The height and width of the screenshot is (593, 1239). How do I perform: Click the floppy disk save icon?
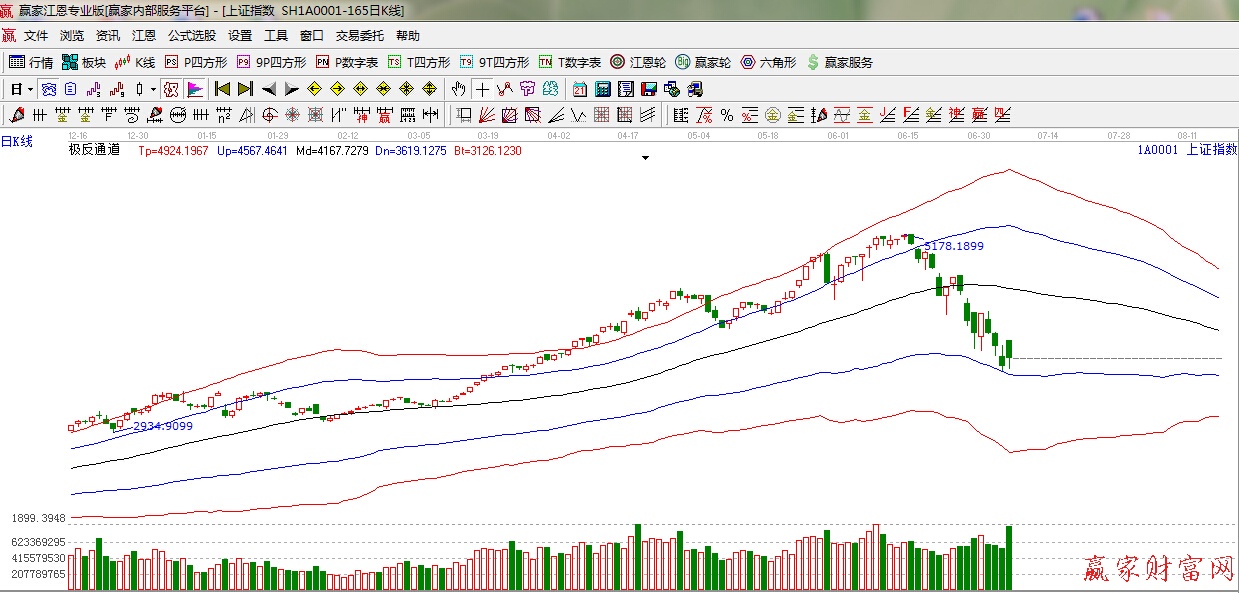(x=648, y=89)
